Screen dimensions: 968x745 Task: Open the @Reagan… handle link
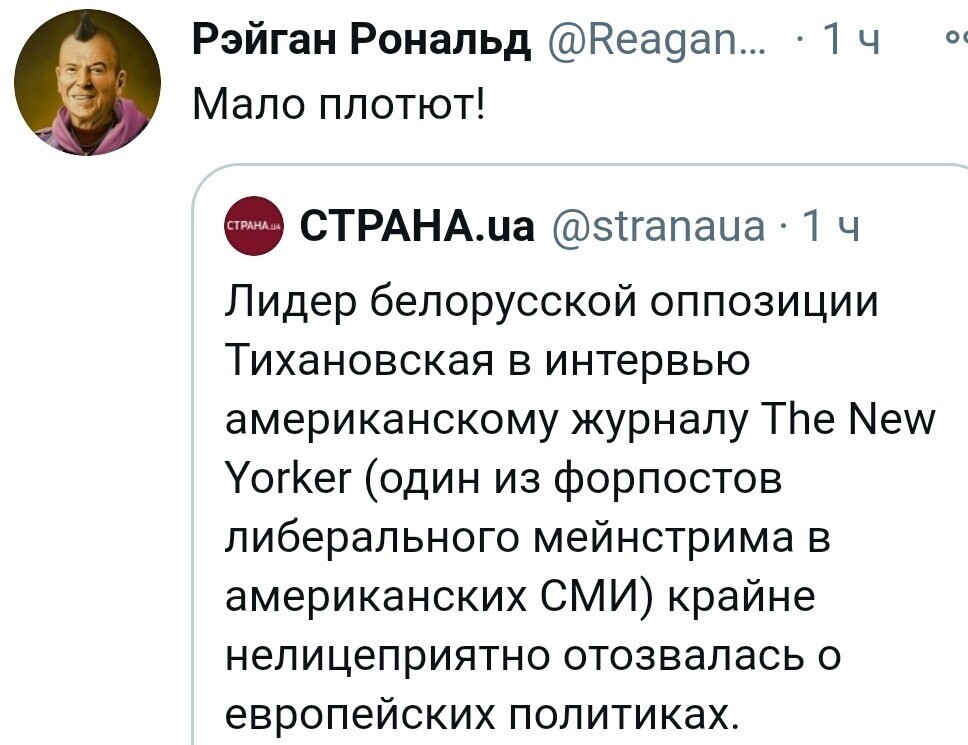click(656, 41)
